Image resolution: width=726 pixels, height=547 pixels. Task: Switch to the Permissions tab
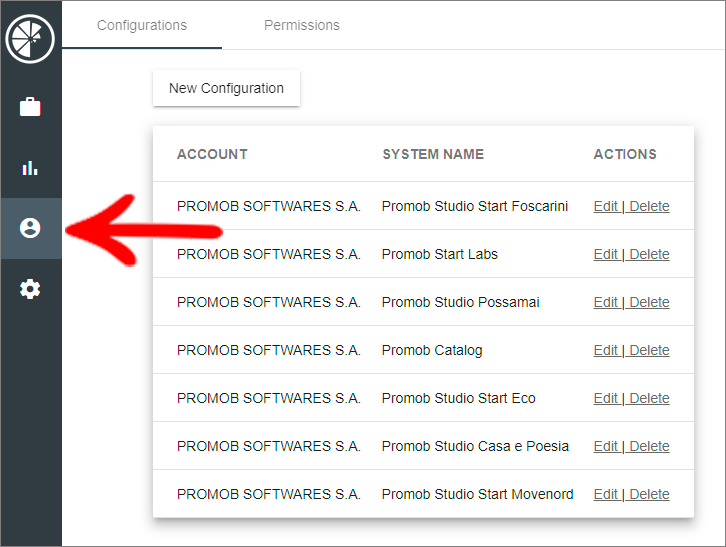pos(301,25)
